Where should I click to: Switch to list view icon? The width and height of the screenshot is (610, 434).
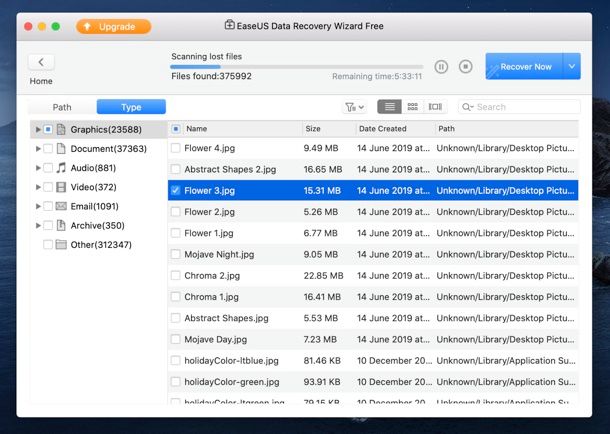[x=389, y=107]
